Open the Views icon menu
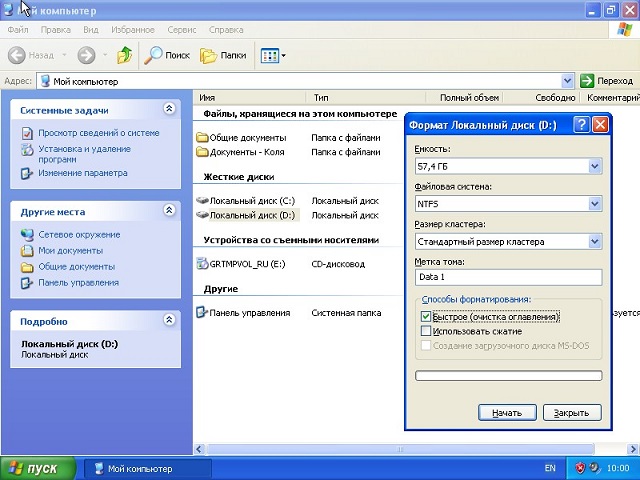The image size is (640, 480). (x=273, y=55)
